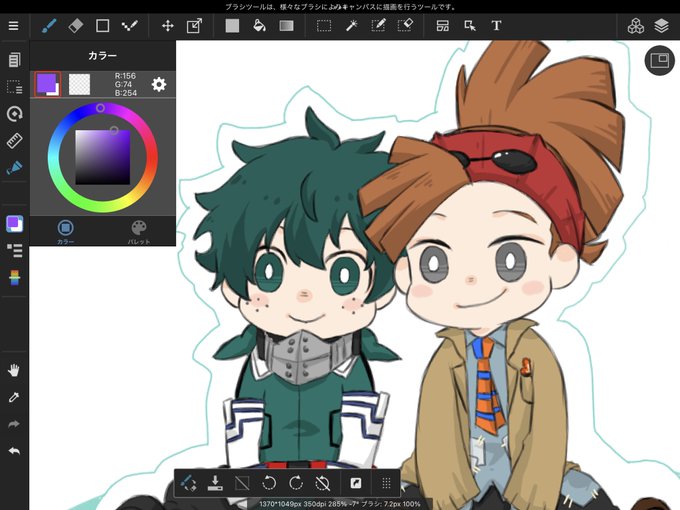Select the Move tool

[168, 26]
